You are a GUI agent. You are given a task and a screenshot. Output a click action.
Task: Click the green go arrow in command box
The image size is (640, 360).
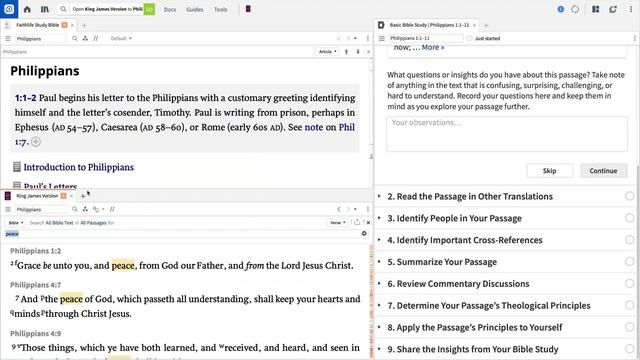149,9
